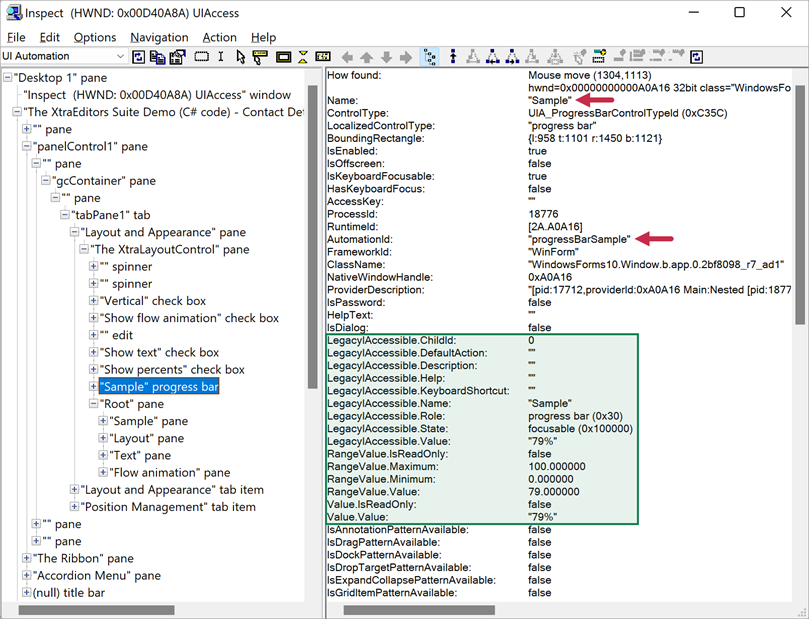Image resolution: width=810 pixels, height=619 pixels.
Task: Click the back navigation arrow icon
Action: point(347,56)
